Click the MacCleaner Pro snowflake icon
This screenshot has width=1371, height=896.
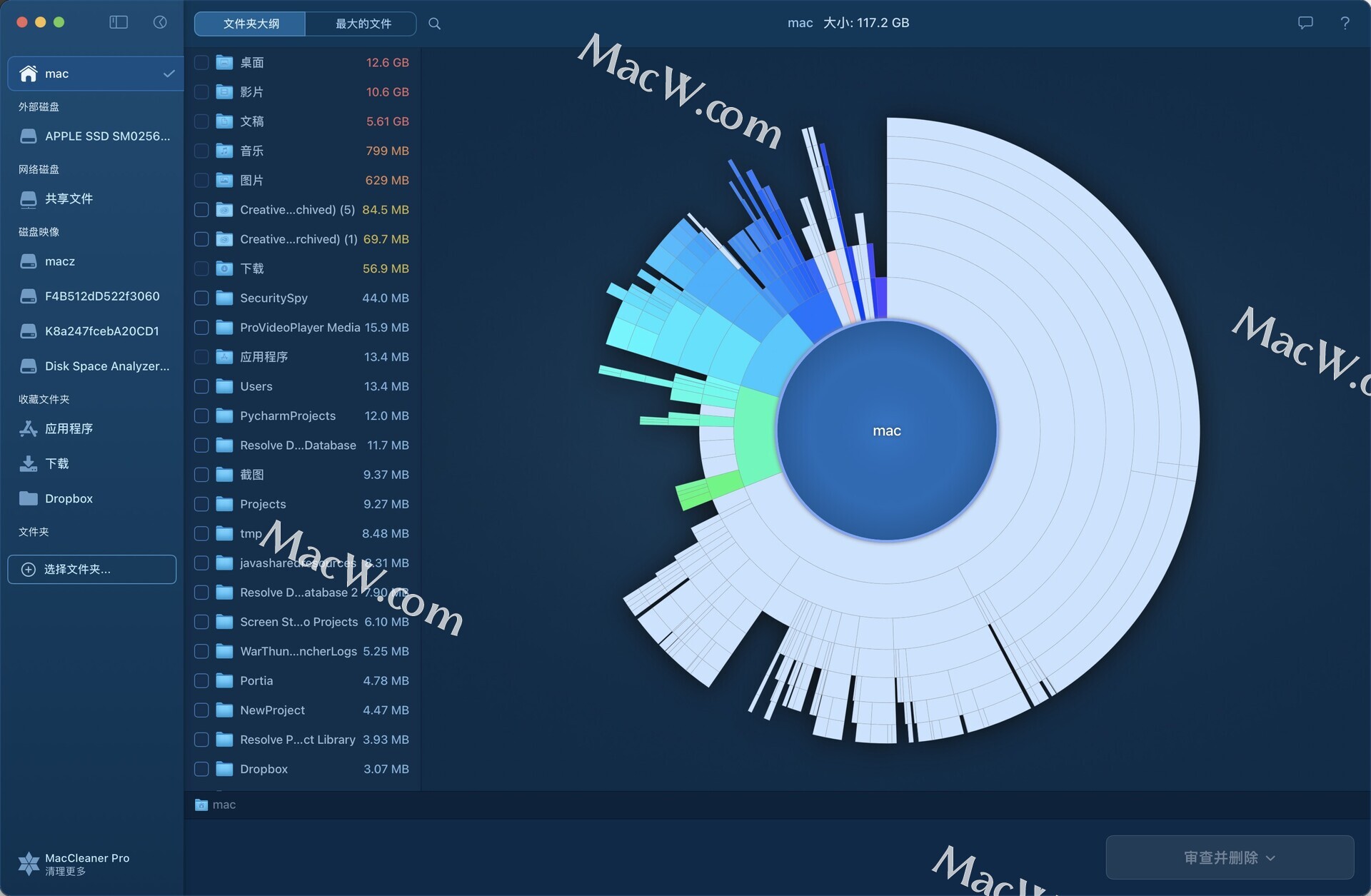tap(29, 863)
